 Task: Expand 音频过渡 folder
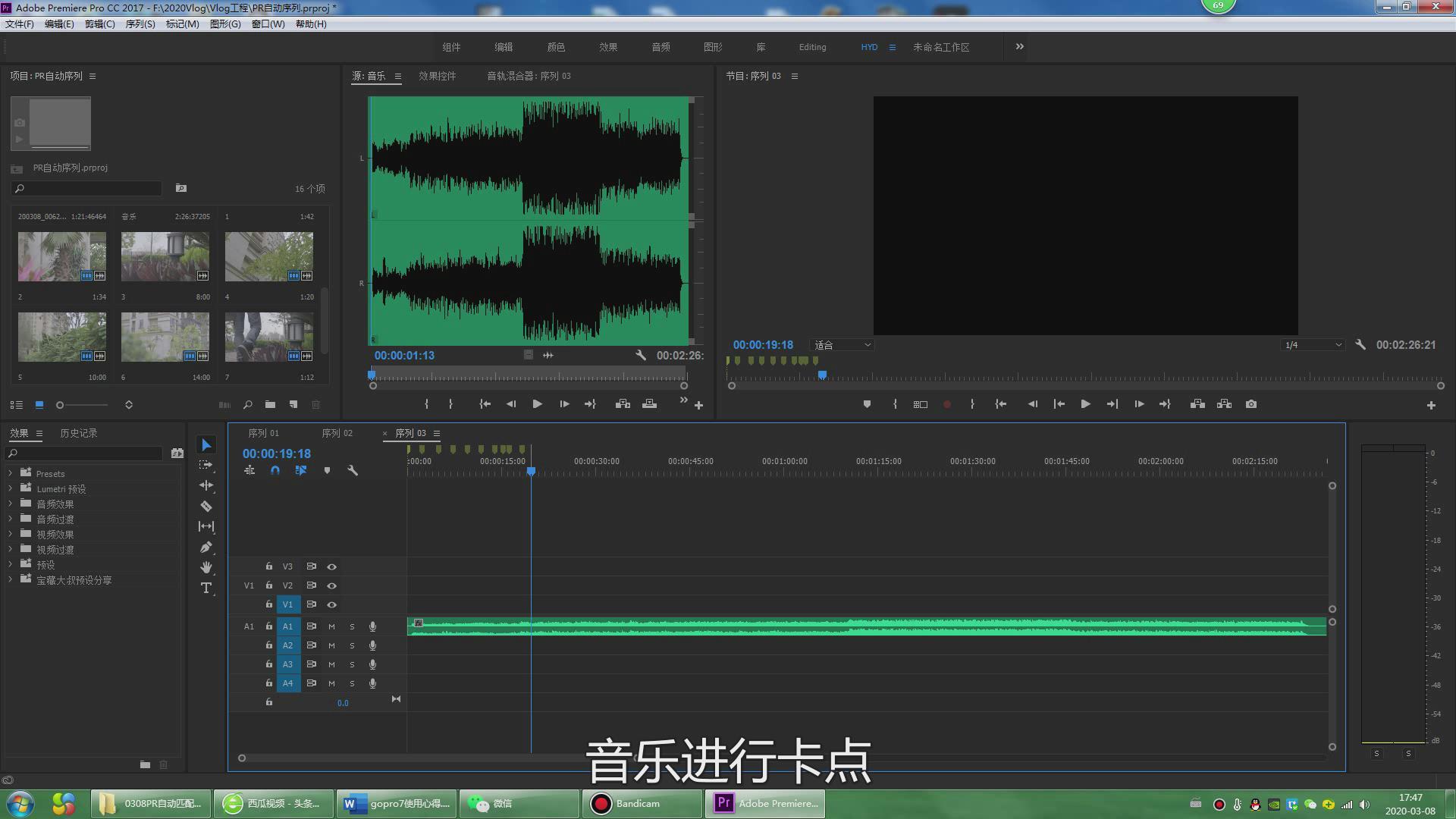11,519
